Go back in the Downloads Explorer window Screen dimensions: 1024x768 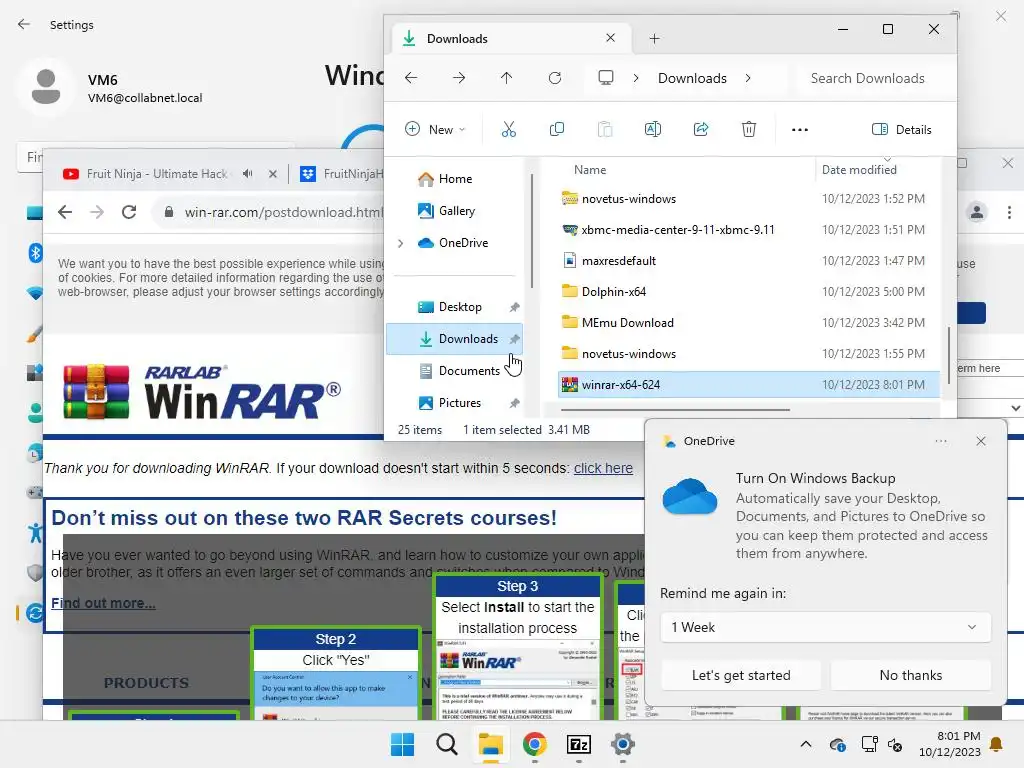411,78
